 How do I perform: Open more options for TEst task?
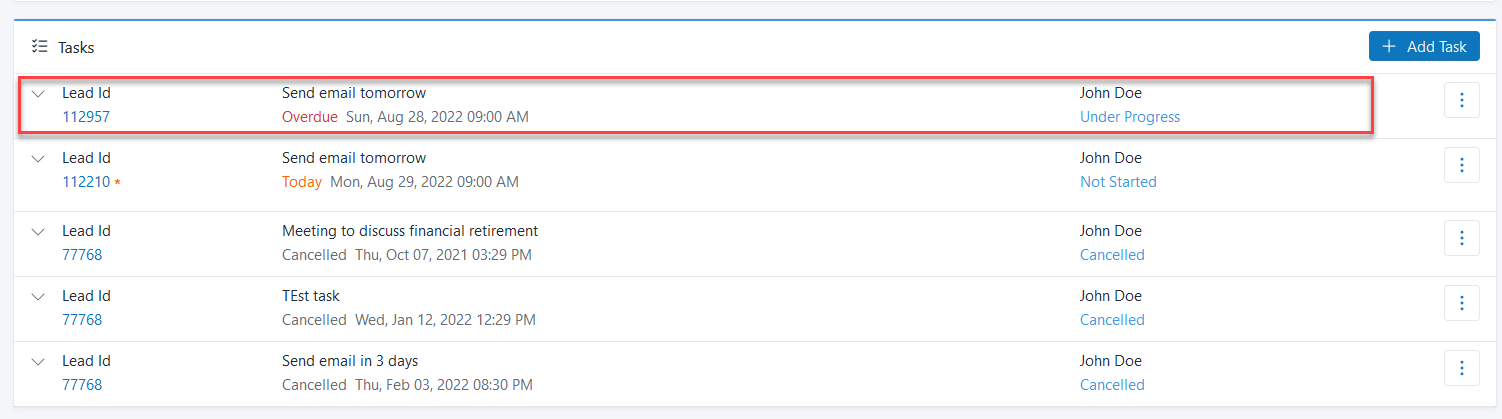pos(1461,303)
